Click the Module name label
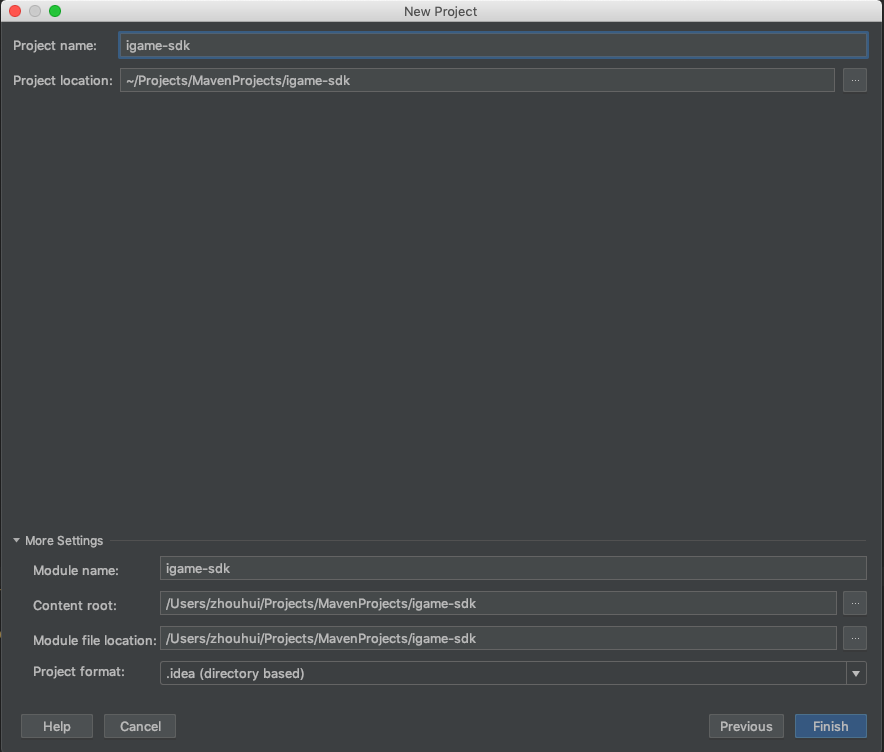Screen dimensions: 884x752 coord(76,570)
